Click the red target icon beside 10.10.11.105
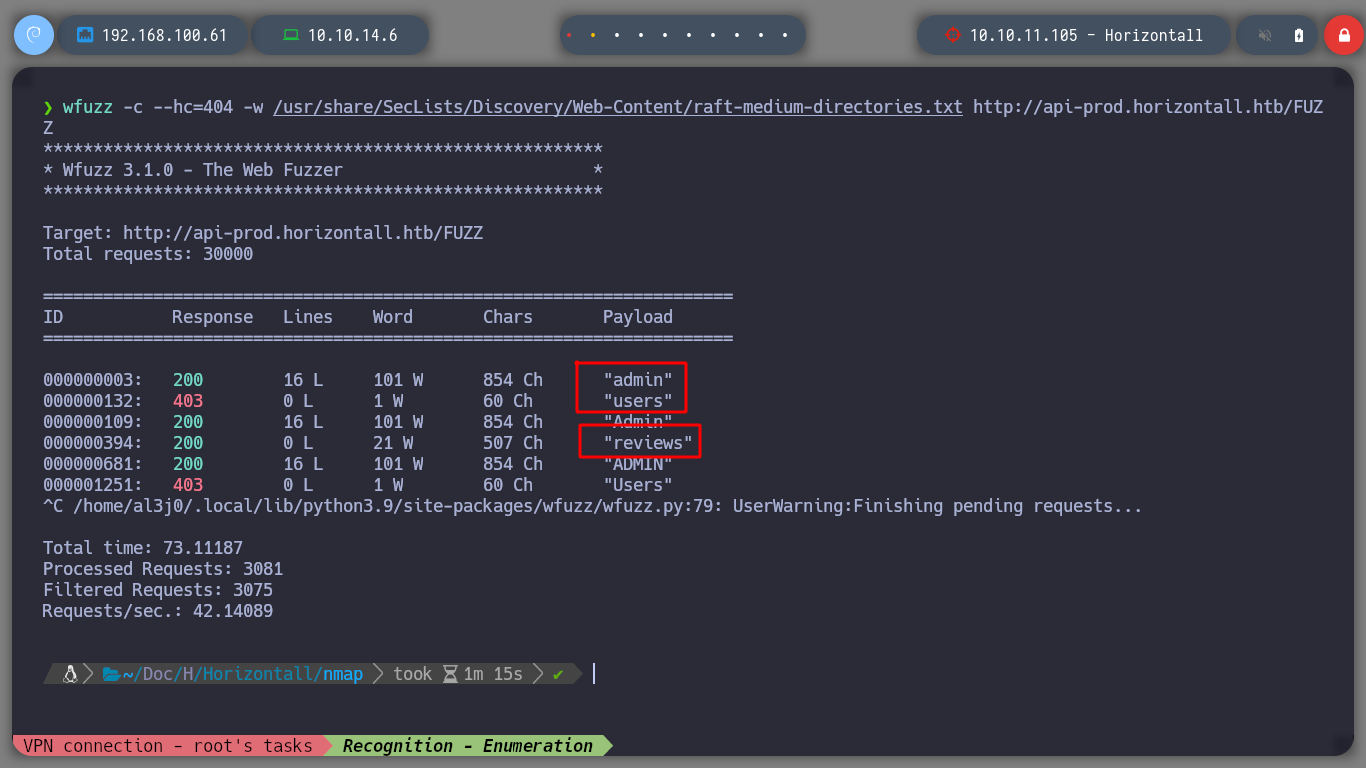1366x768 pixels. [952, 35]
